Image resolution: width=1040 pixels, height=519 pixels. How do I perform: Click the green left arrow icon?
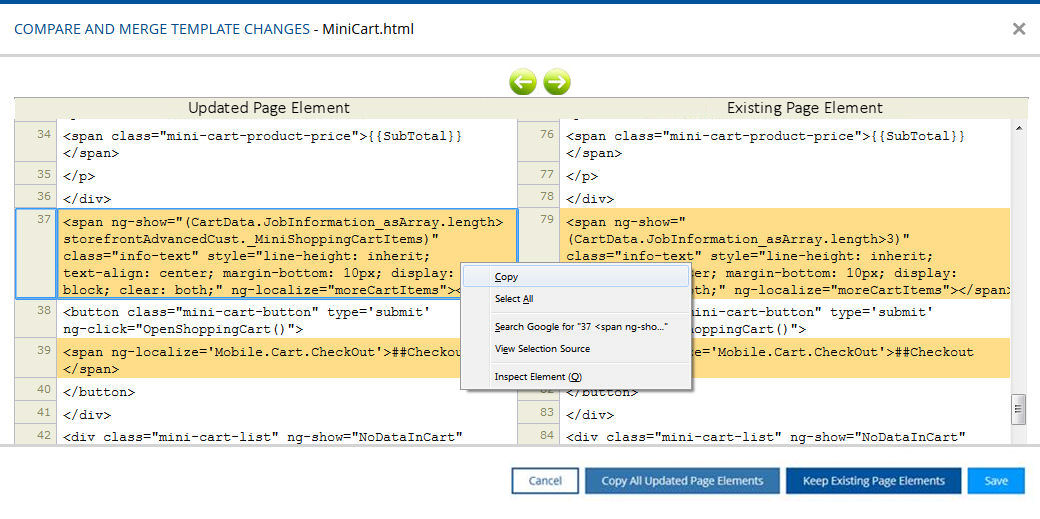(x=522, y=82)
